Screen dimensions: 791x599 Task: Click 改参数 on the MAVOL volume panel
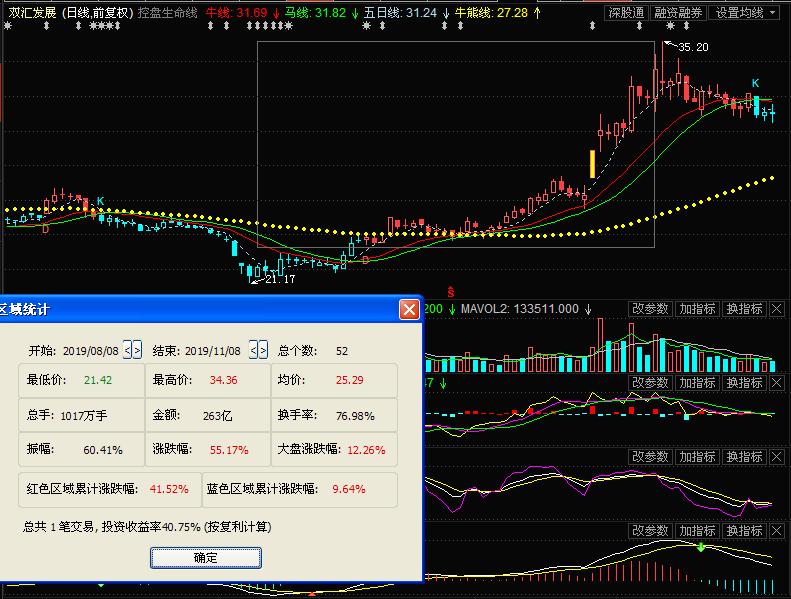coord(650,309)
